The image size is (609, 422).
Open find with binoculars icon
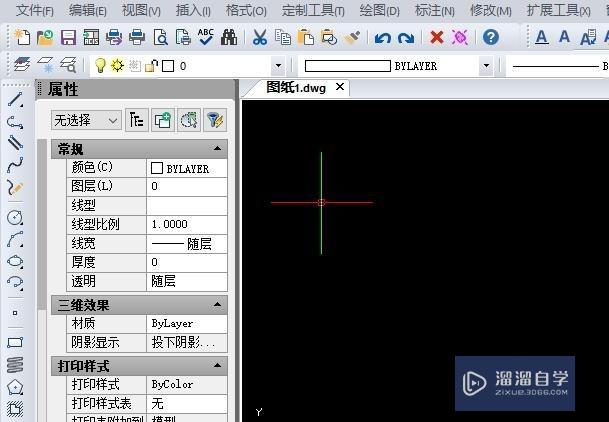[229, 37]
